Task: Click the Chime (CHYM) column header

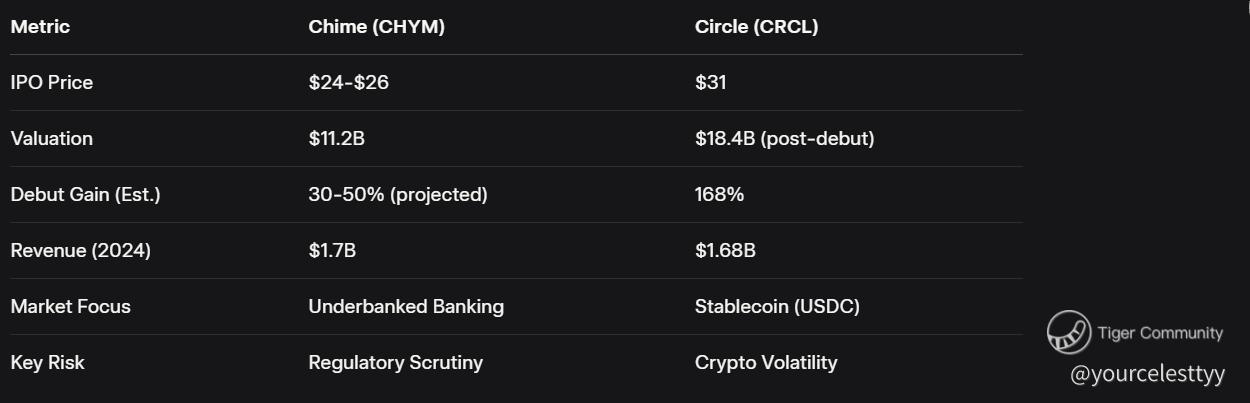Action: point(376,27)
